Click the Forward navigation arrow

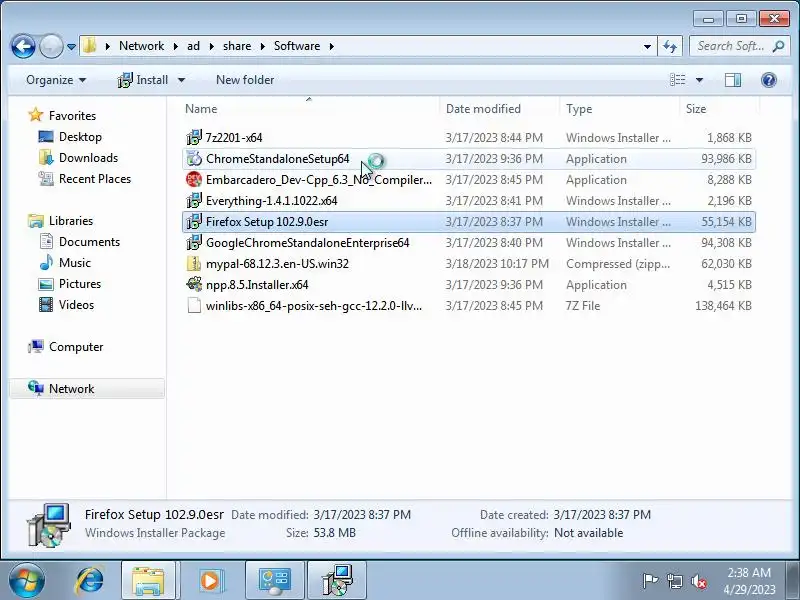coord(51,46)
